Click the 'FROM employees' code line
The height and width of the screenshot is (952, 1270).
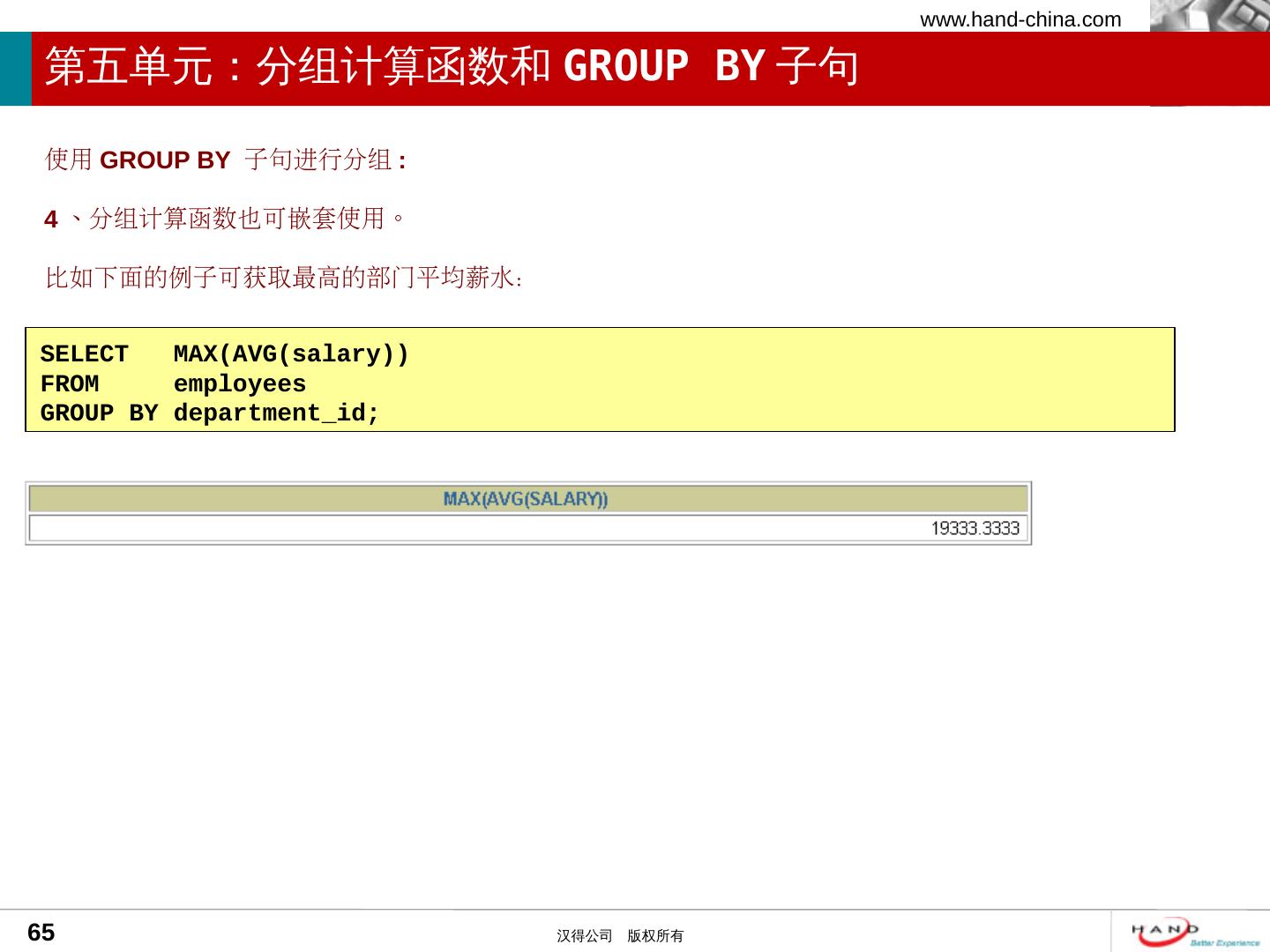point(173,384)
